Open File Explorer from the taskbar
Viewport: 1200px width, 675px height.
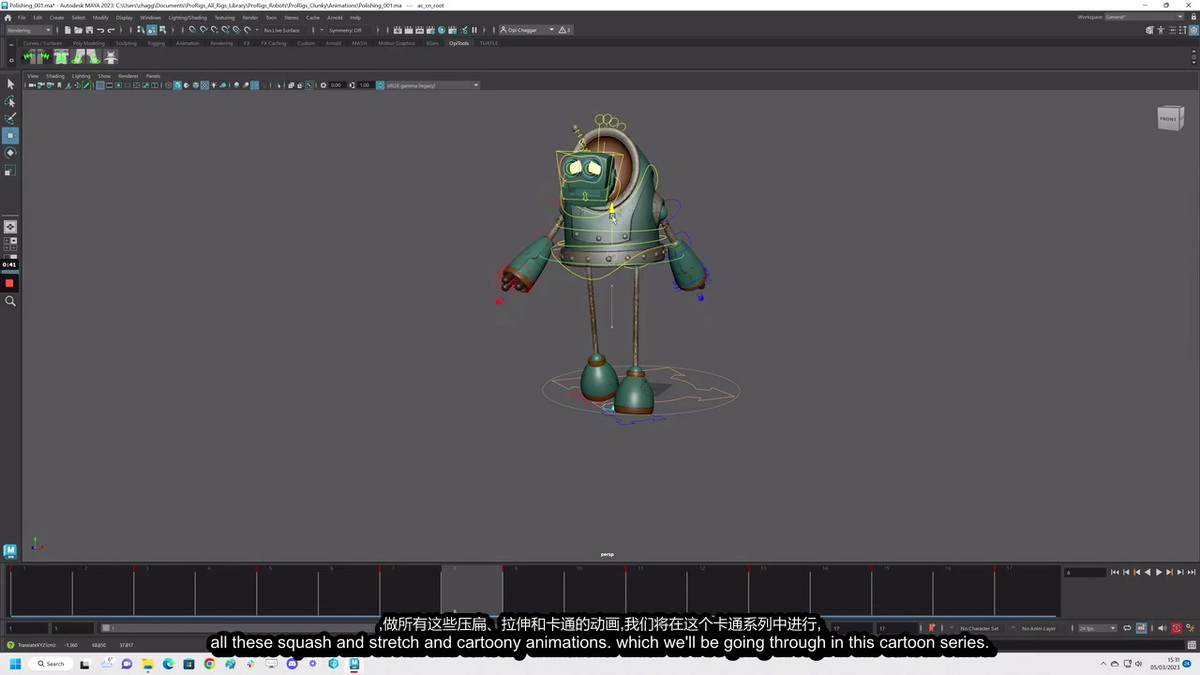(147, 664)
